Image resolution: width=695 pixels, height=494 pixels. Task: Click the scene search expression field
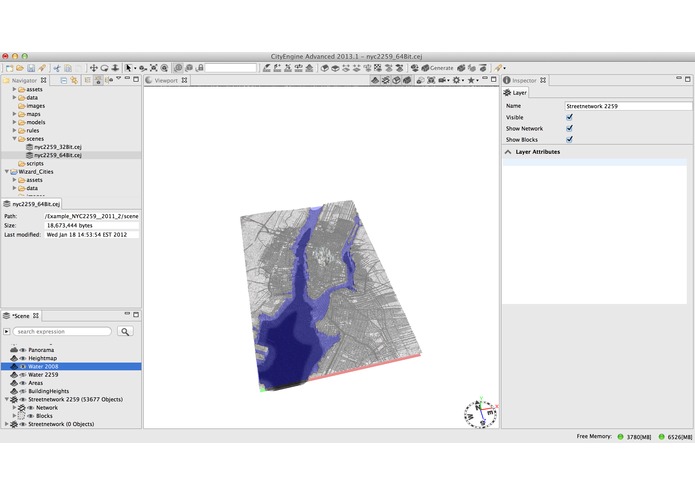(62, 331)
